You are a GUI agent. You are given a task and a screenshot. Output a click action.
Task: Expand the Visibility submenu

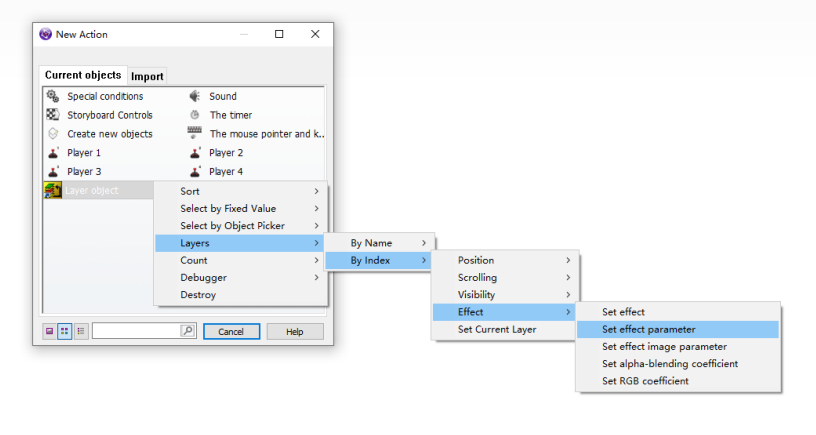pos(505,295)
